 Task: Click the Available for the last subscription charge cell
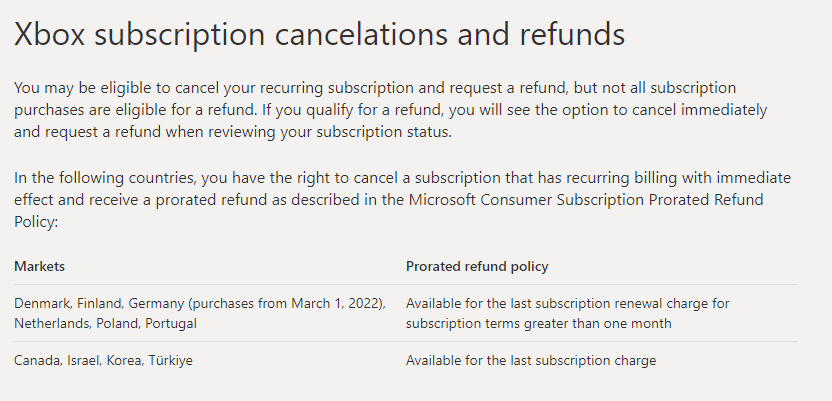coord(531,361)
